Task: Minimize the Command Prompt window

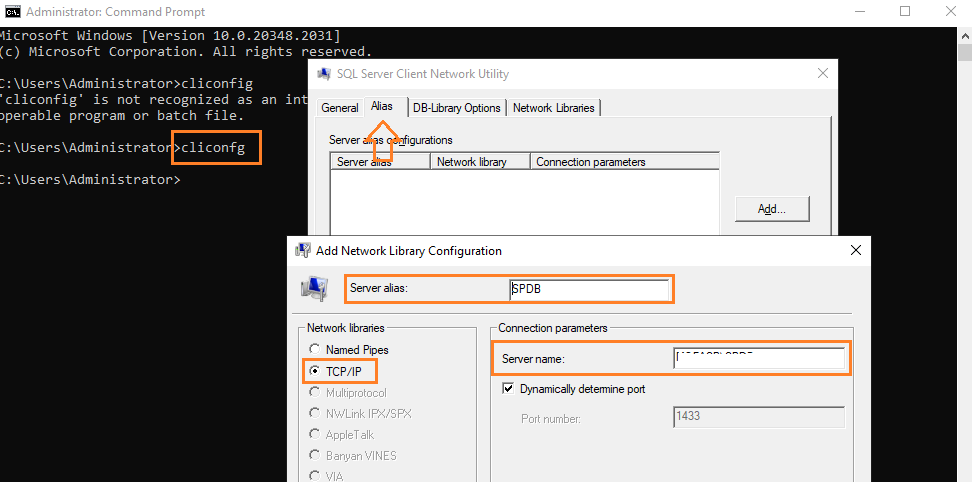Action: (860, 11)
